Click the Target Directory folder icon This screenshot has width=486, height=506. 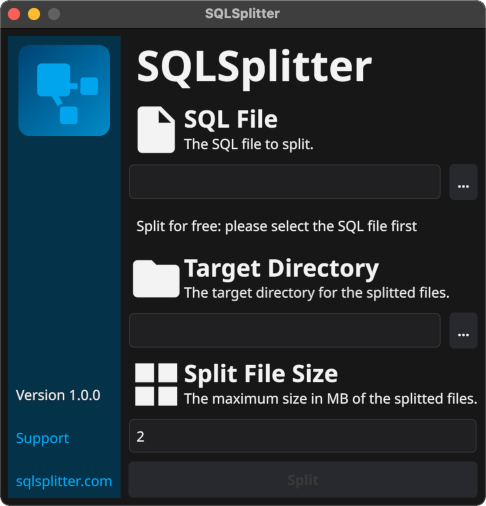tap(156, 279)
